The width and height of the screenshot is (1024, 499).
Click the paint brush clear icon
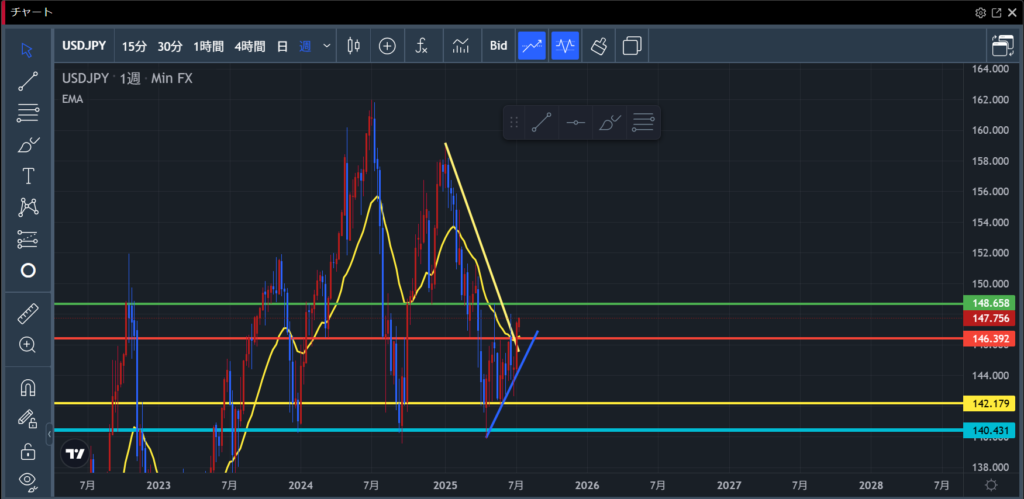[599, 46]
